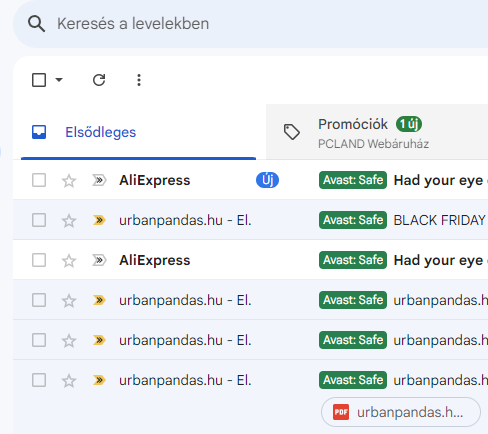Star the BLACK FRIDAY urbanpandas email
This screenshot has height=434, width=488.
pyautogui.click(x=69, y=221)
